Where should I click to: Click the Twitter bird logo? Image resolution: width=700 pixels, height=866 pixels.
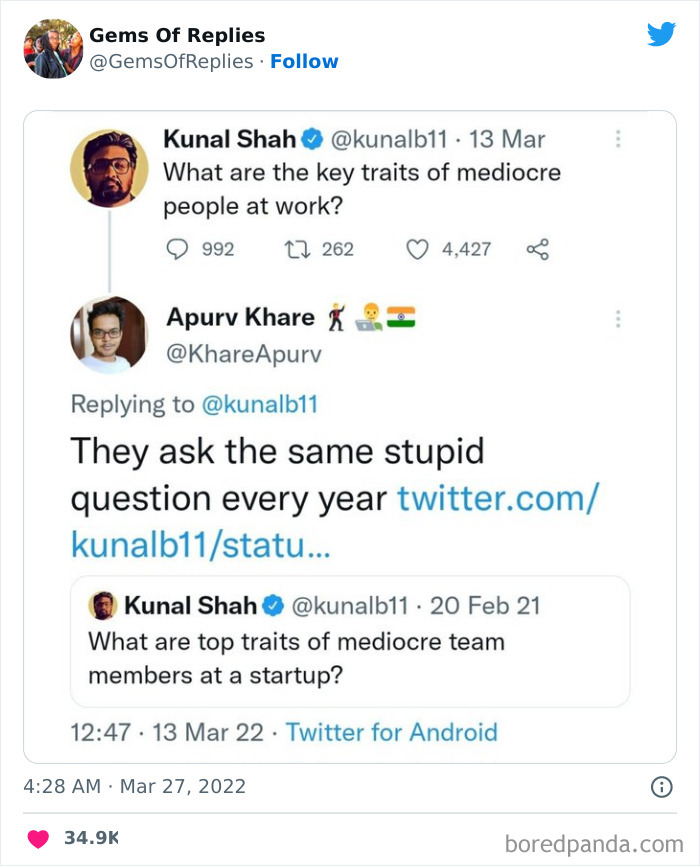662,33
